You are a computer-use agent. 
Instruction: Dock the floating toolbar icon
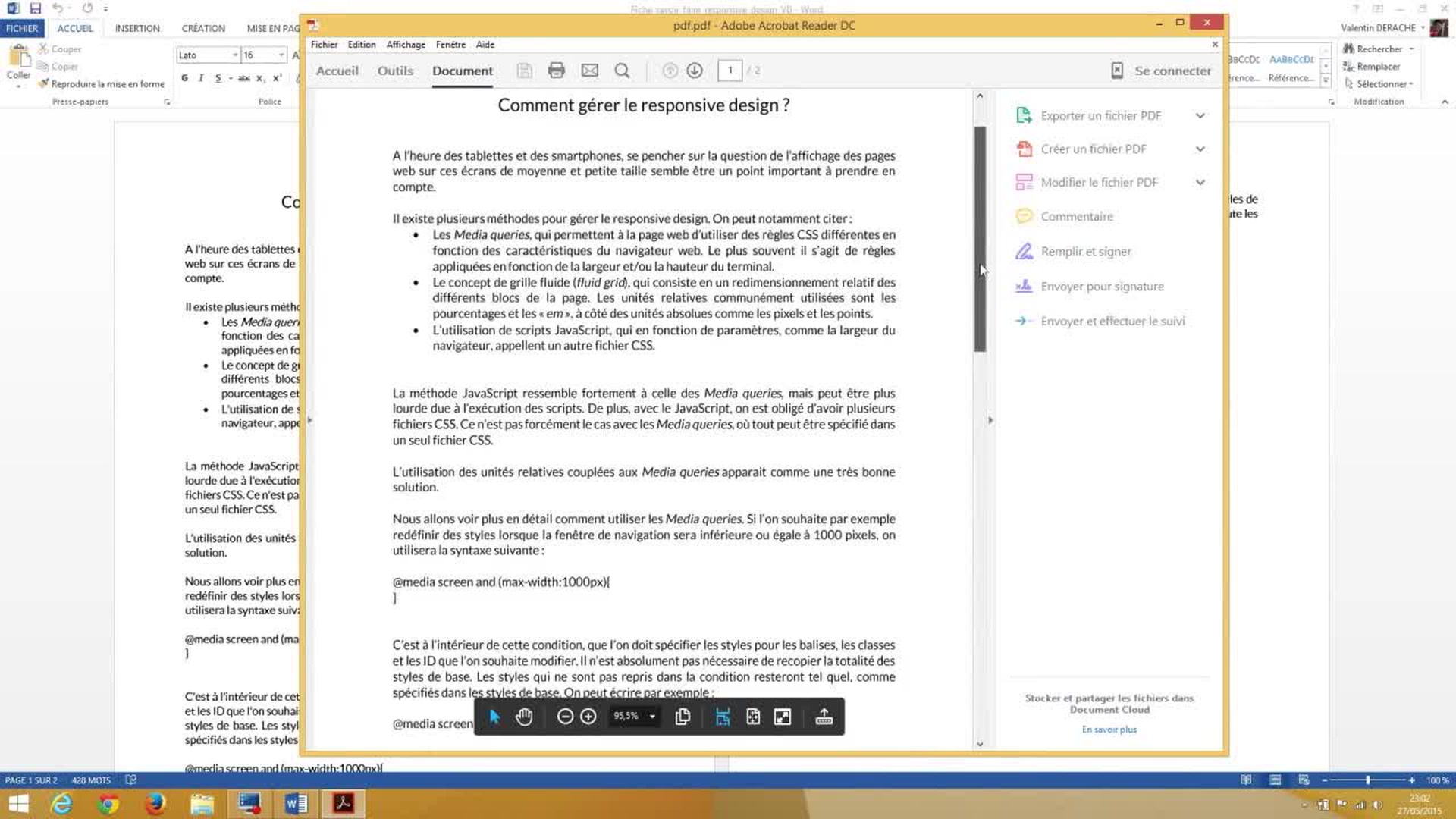pyautogui.click(x=824, y=717)
